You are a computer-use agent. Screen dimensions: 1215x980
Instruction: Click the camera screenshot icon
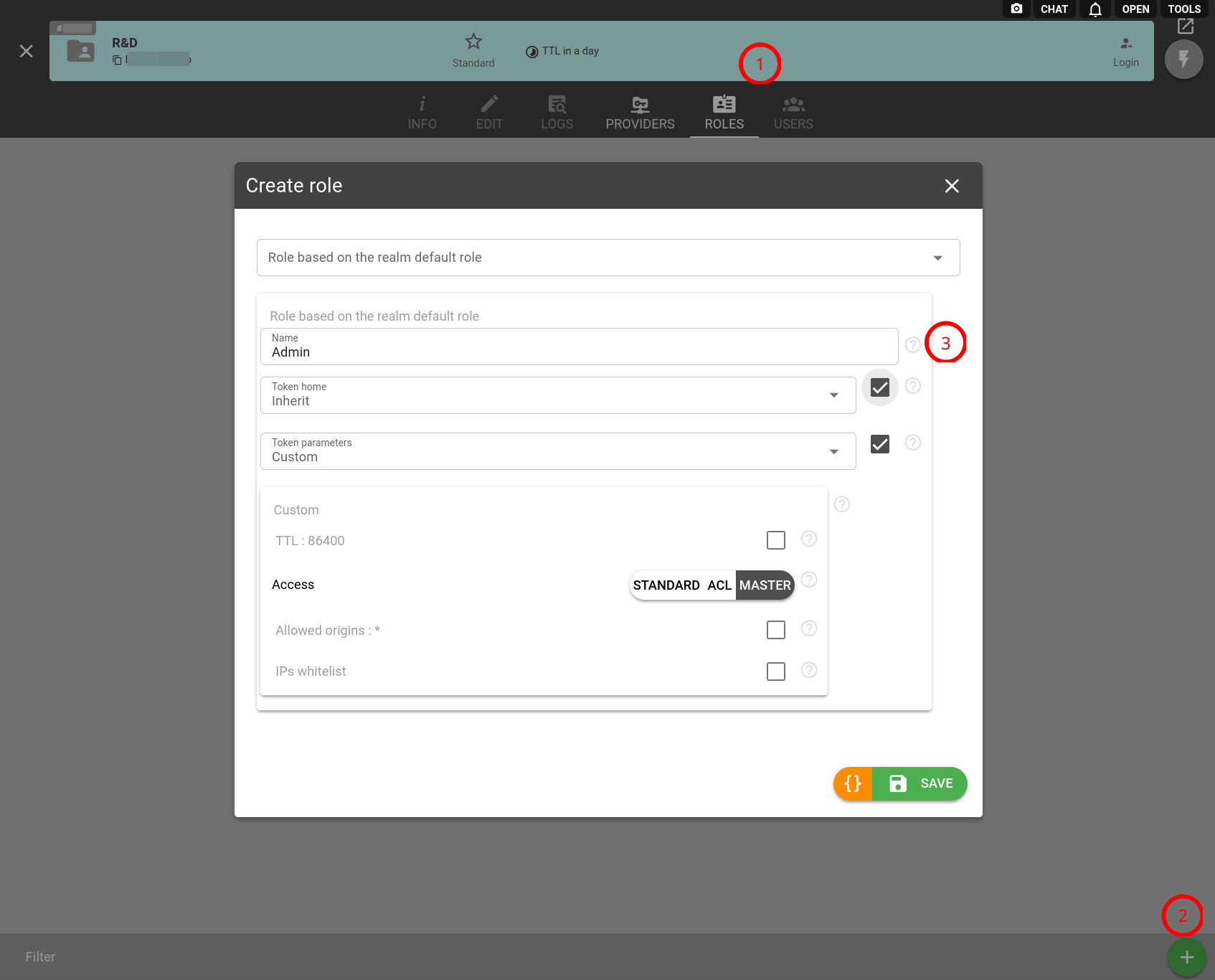[x=1016, y=9]
